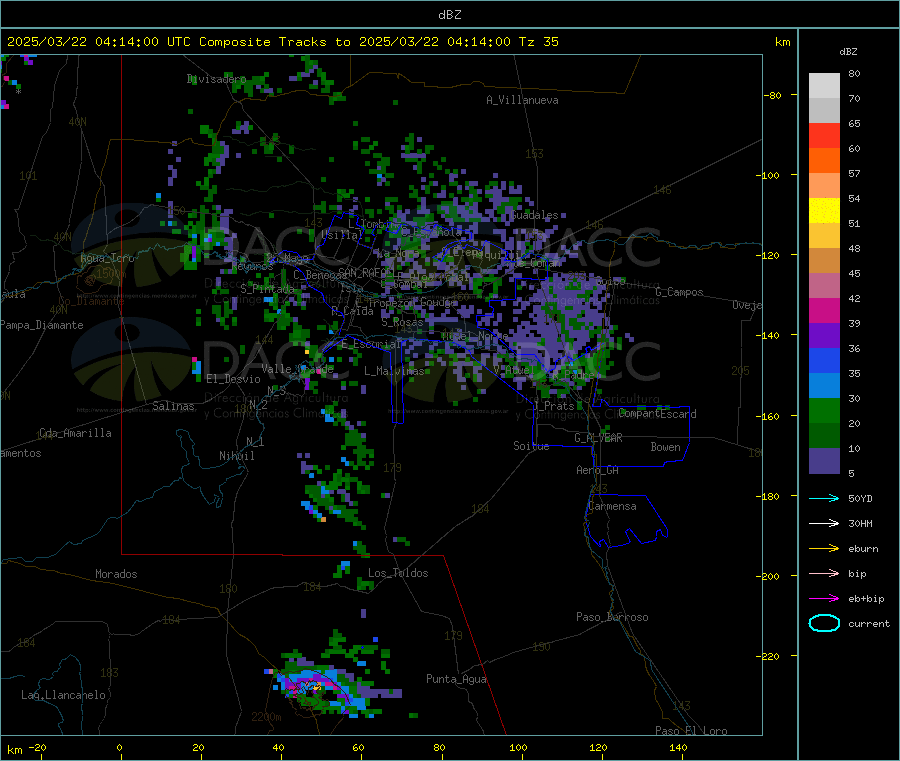Click the 54 dBZ yellow color swatch

[x=824, y=211]
